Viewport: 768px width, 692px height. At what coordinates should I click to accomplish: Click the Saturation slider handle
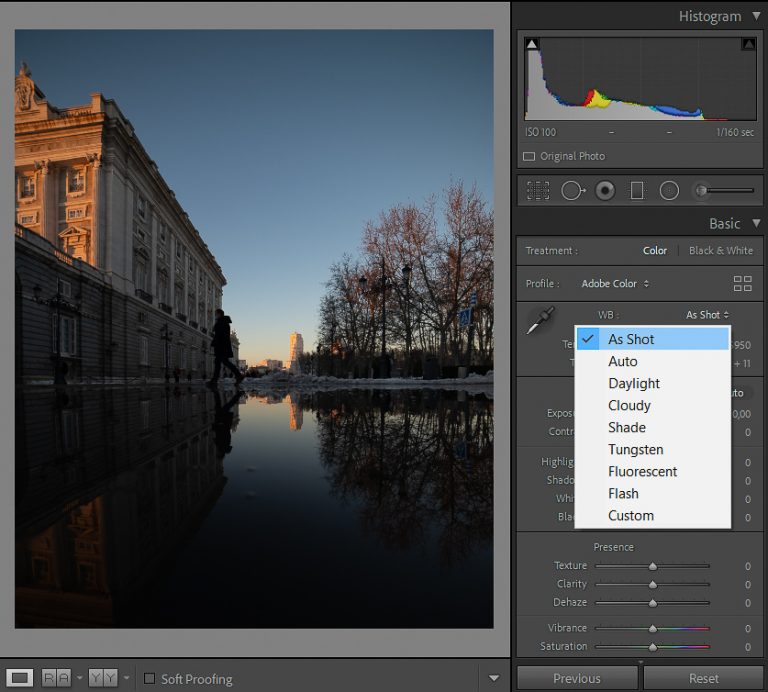point(652,647)
